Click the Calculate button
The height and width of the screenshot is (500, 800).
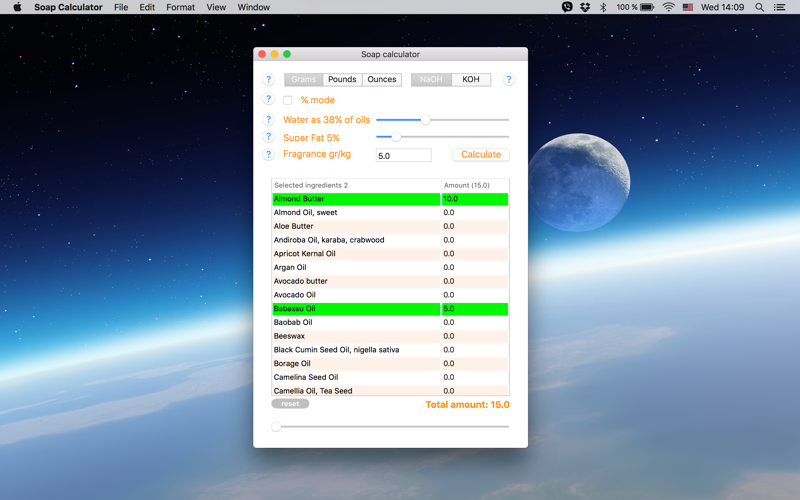[x=481, y=155]
